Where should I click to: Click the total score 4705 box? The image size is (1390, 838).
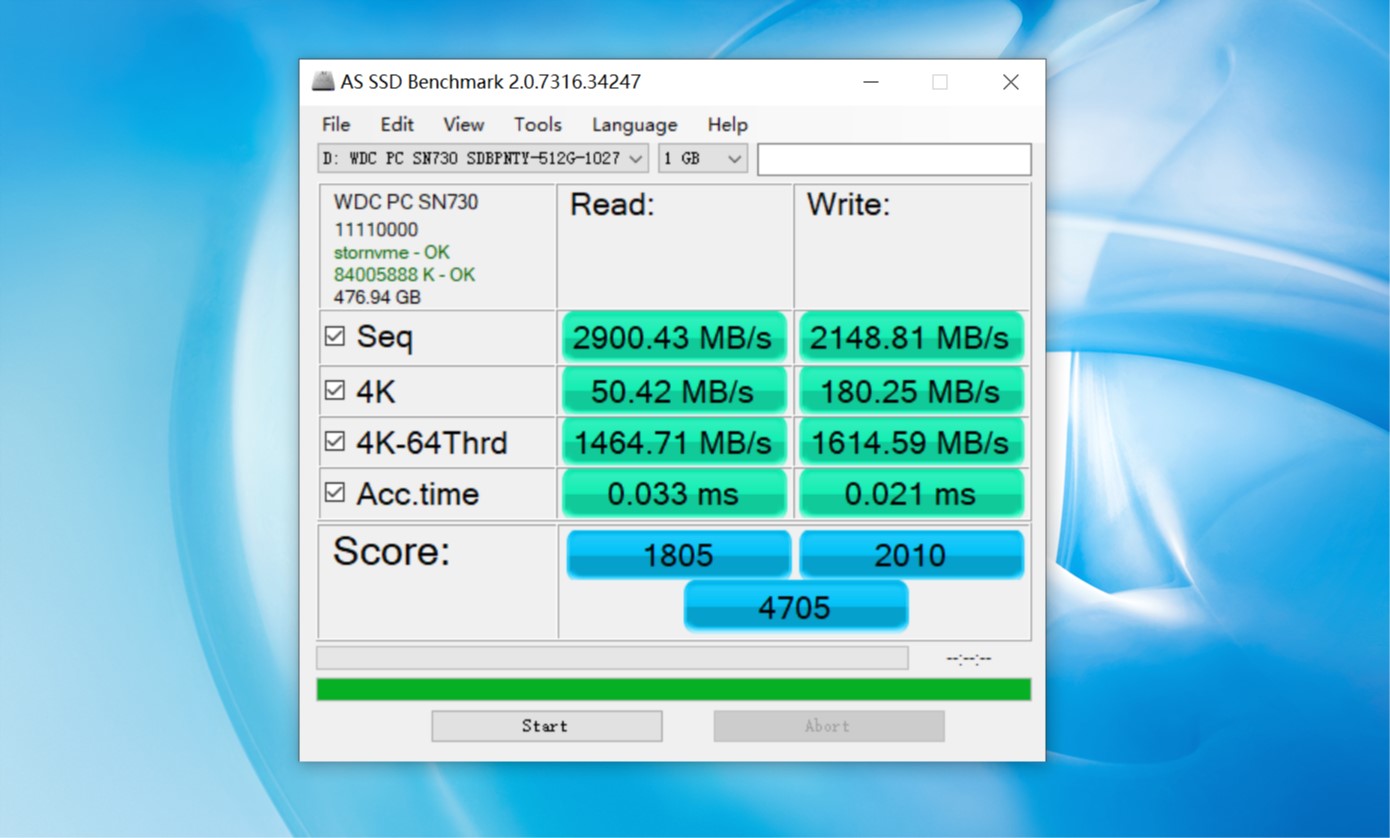(795, 607)
